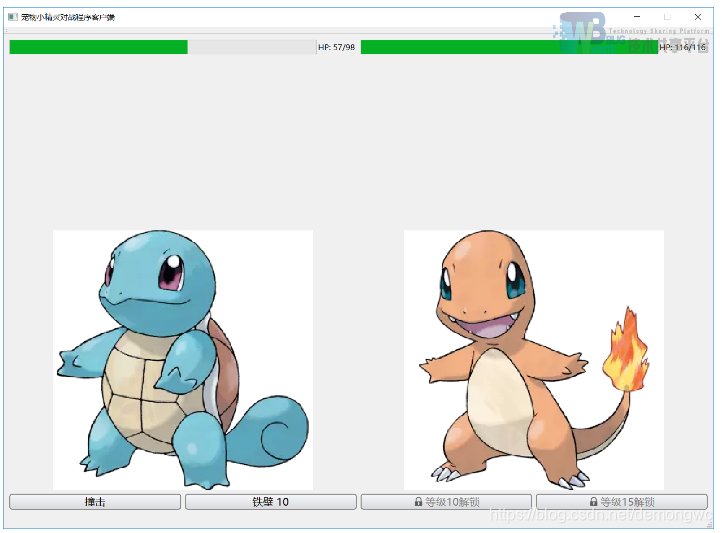Use the 撞击 attack button

click(x=95, y=502)
